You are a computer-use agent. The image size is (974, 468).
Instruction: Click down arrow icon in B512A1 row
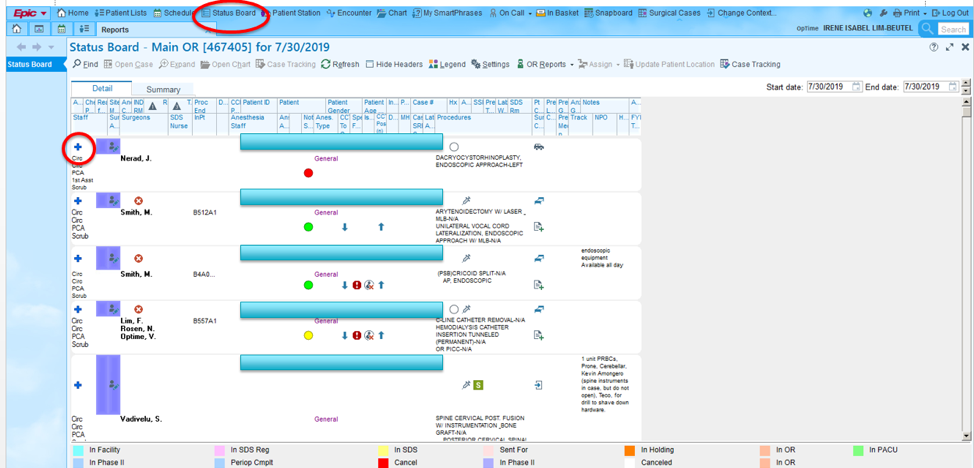point(344,227)
